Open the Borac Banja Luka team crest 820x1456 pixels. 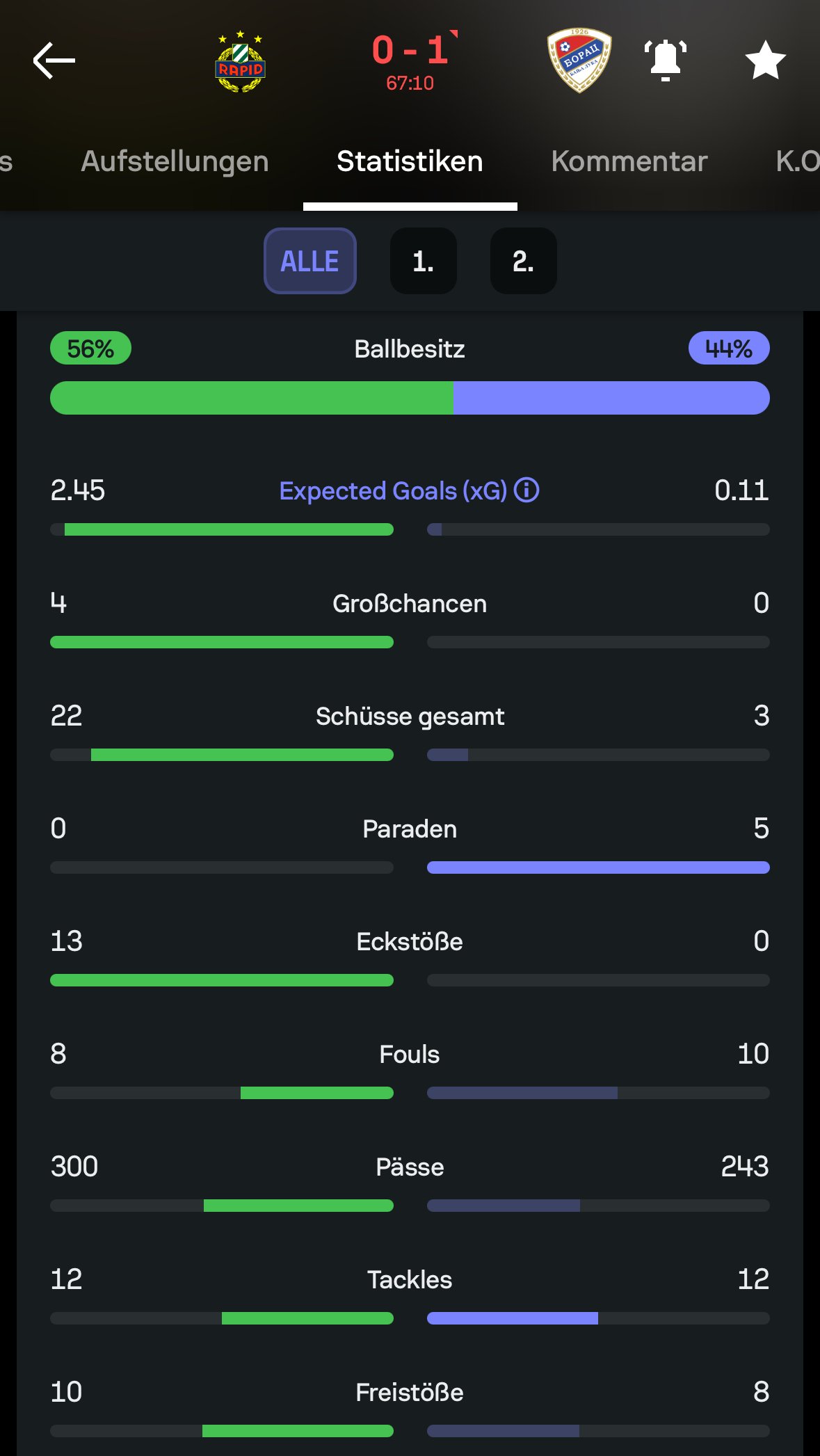click(579, 61)
